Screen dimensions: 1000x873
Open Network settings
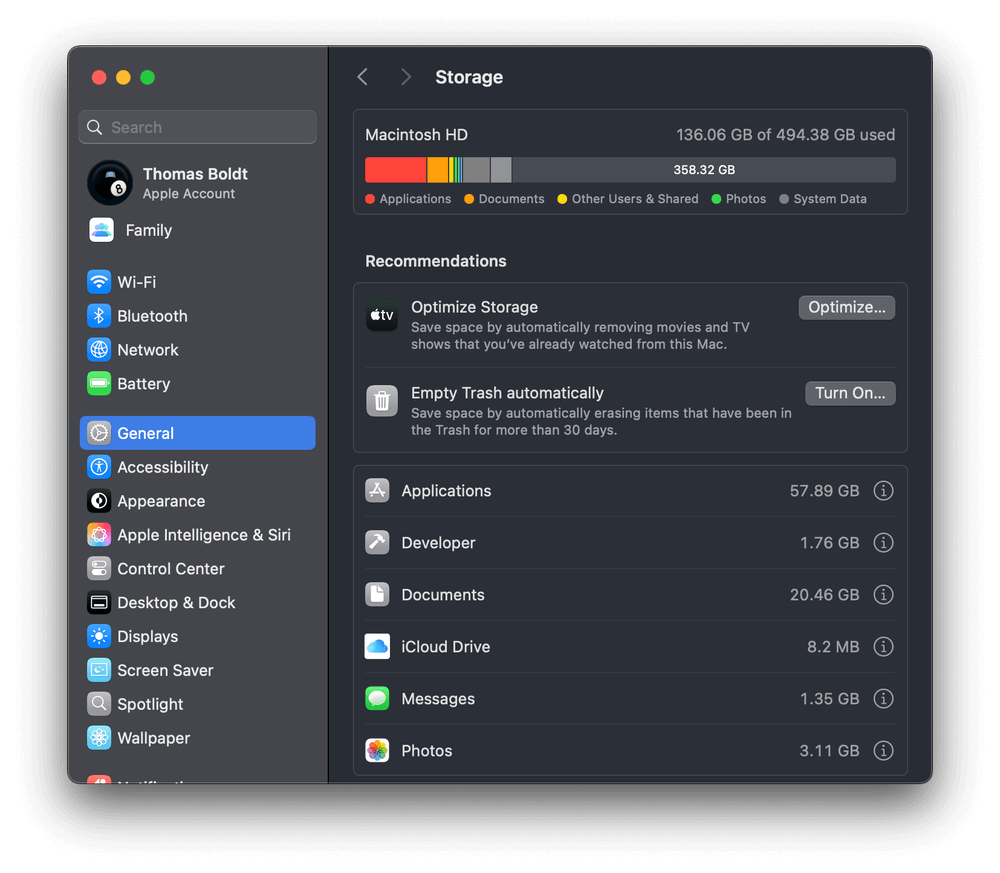click(x=198, y=349)
